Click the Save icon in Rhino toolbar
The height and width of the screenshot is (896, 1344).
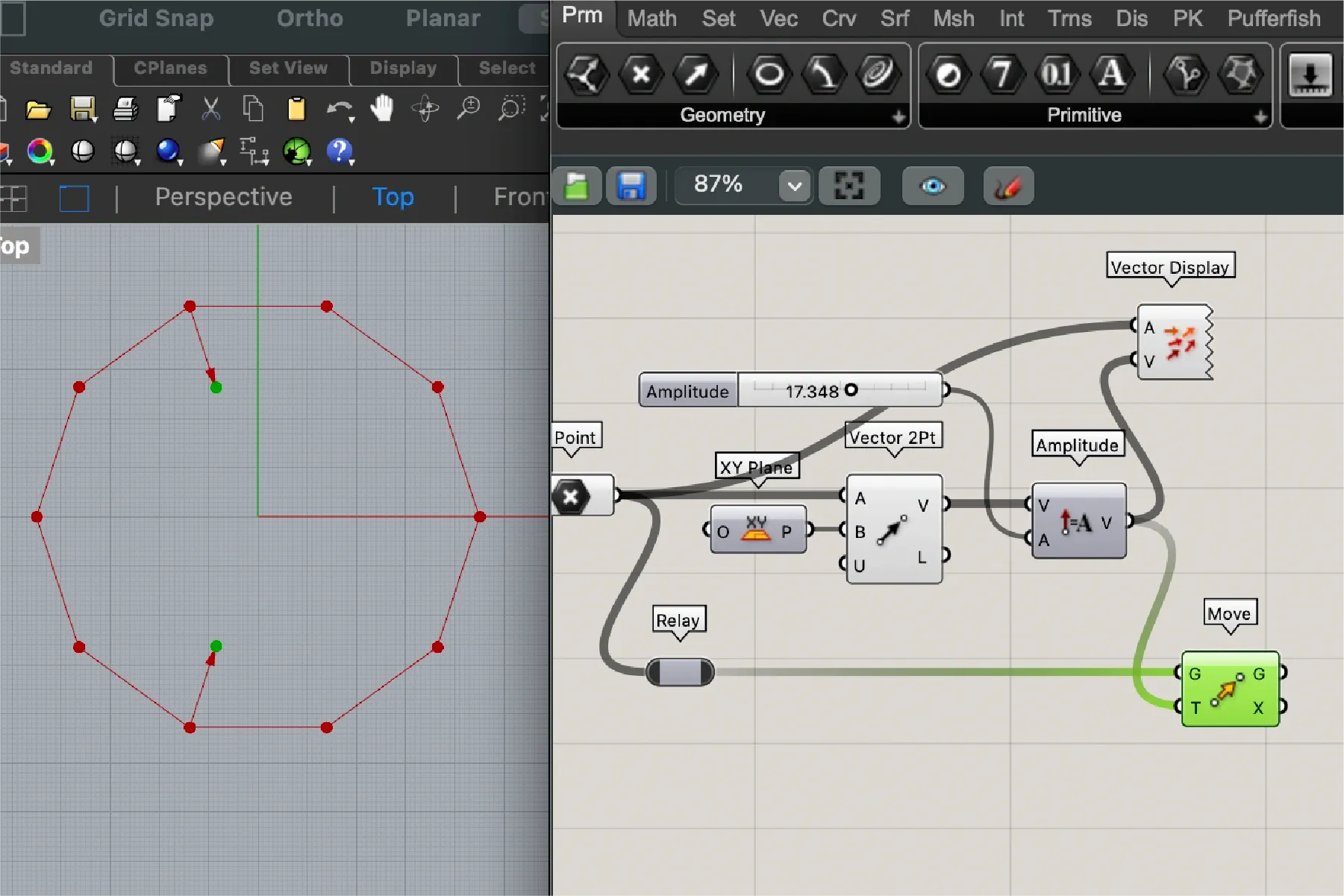83,109
